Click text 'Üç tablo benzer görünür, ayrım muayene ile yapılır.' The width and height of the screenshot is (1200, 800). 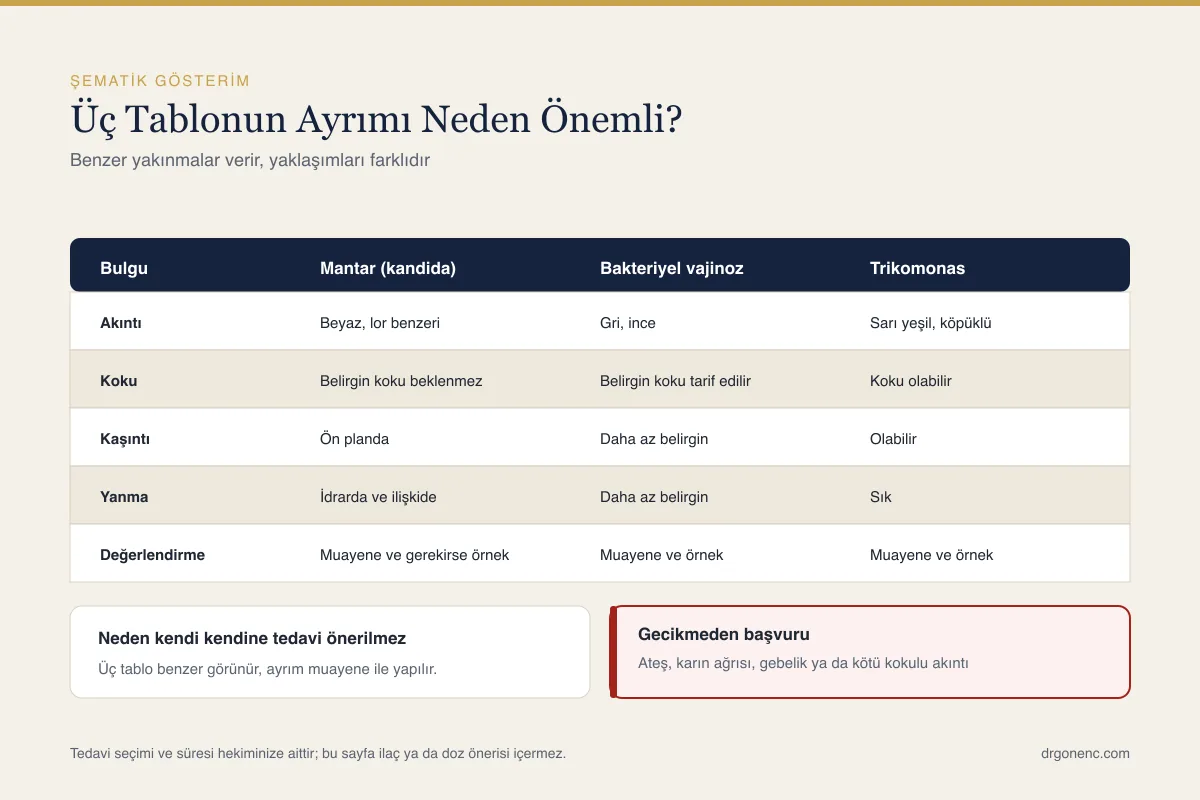[267, 669]
